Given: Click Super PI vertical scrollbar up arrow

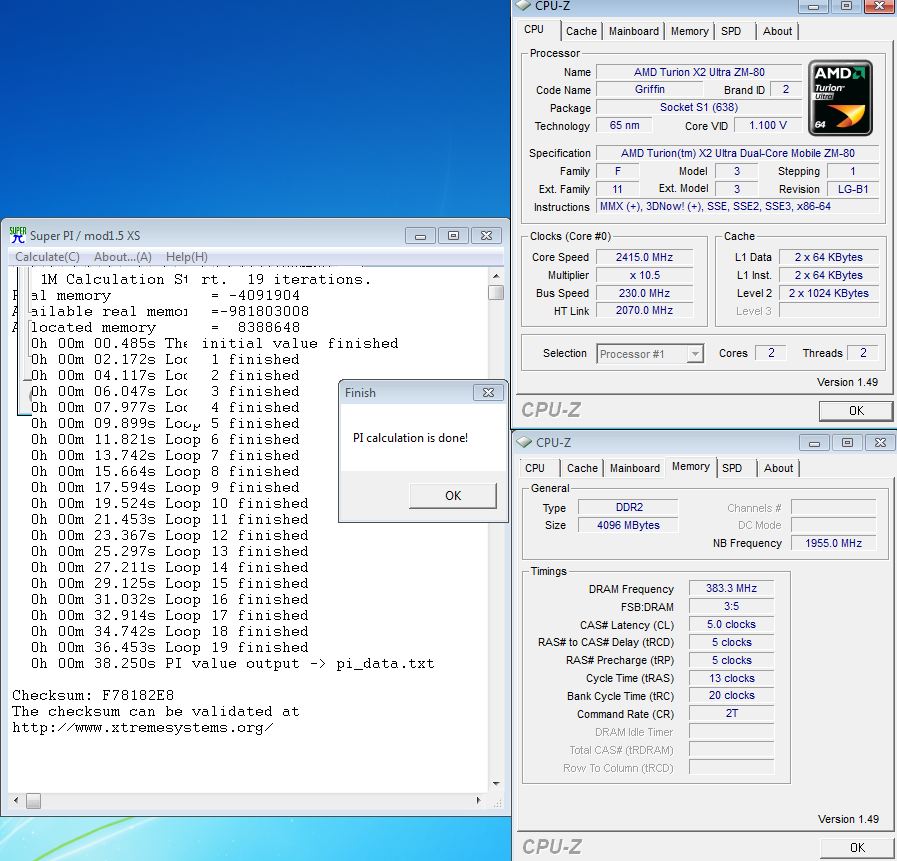Looking at the screenshot, I should tap(496, 276).
